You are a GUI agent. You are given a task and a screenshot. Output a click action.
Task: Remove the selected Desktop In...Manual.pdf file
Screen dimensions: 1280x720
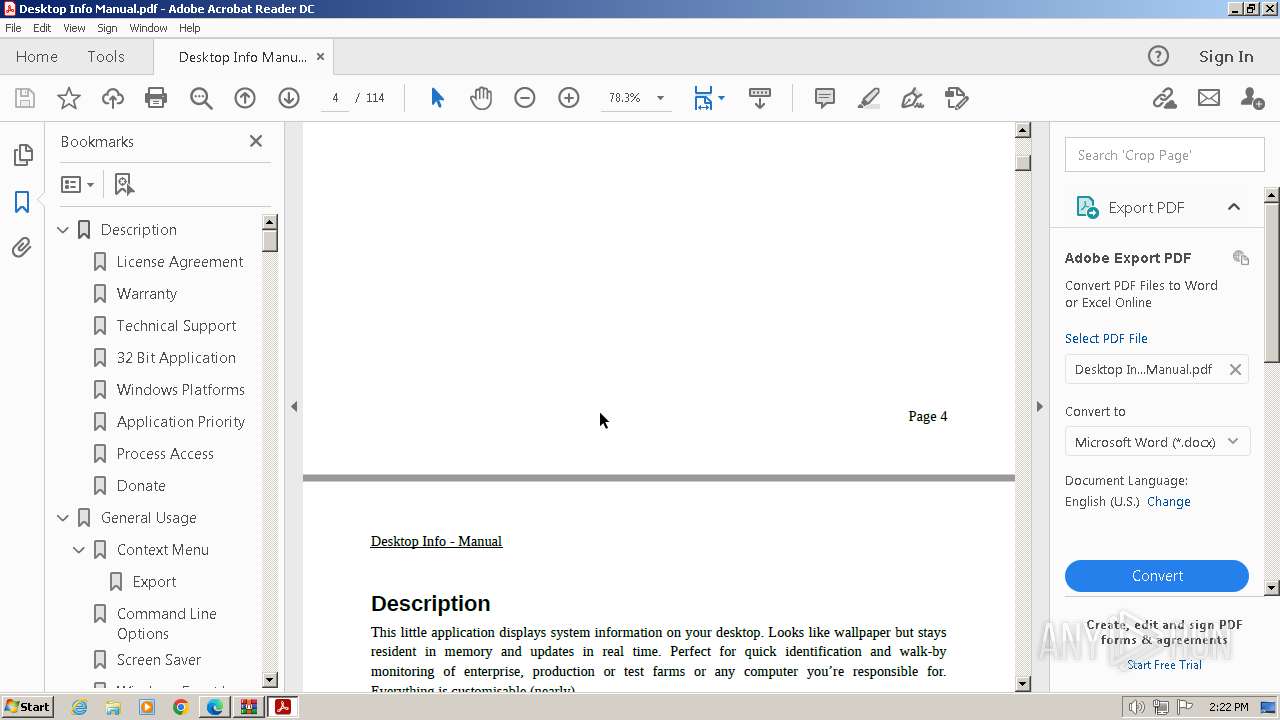point(1235,370)
